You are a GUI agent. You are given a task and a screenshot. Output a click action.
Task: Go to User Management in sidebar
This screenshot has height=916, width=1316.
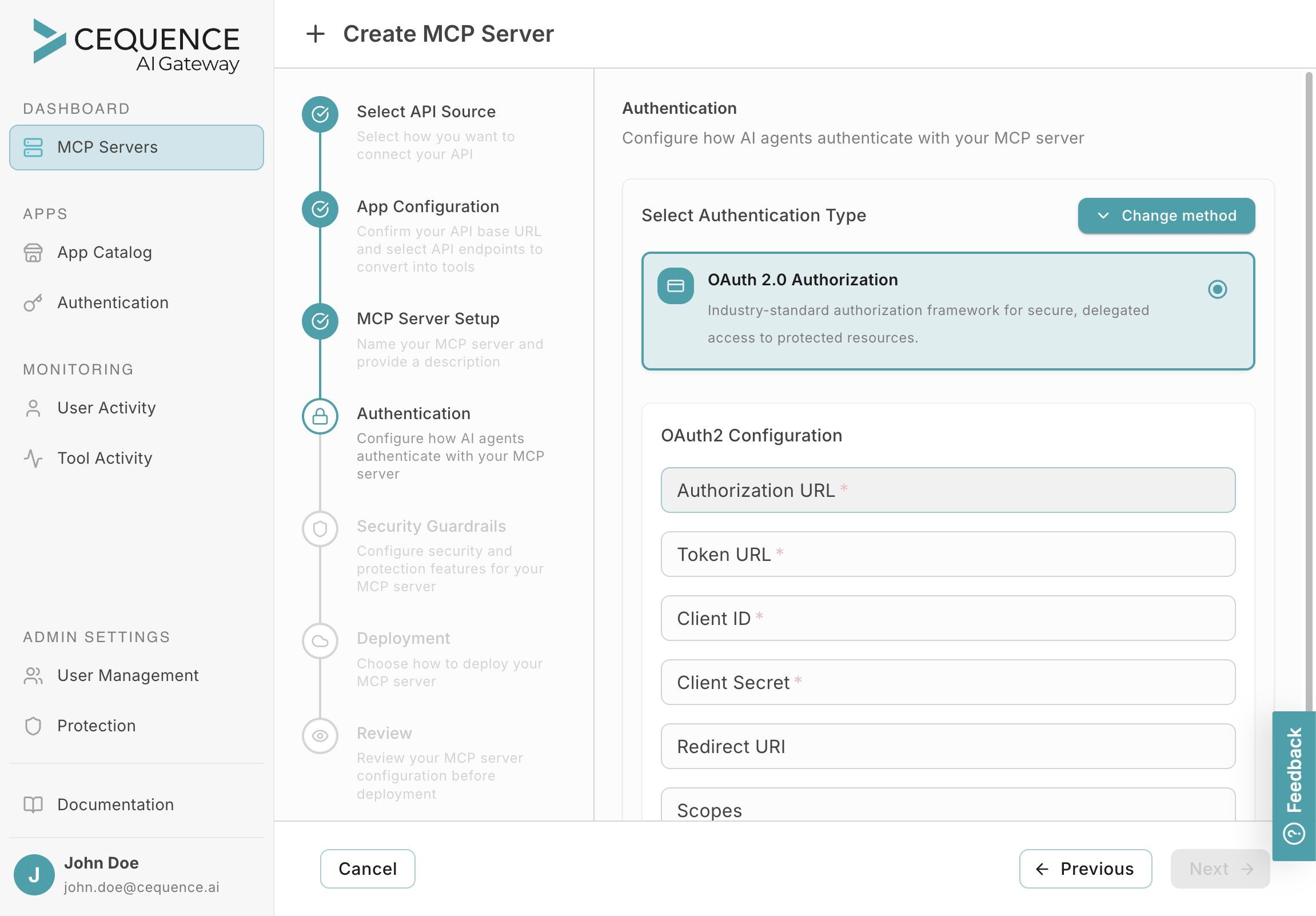128,675
